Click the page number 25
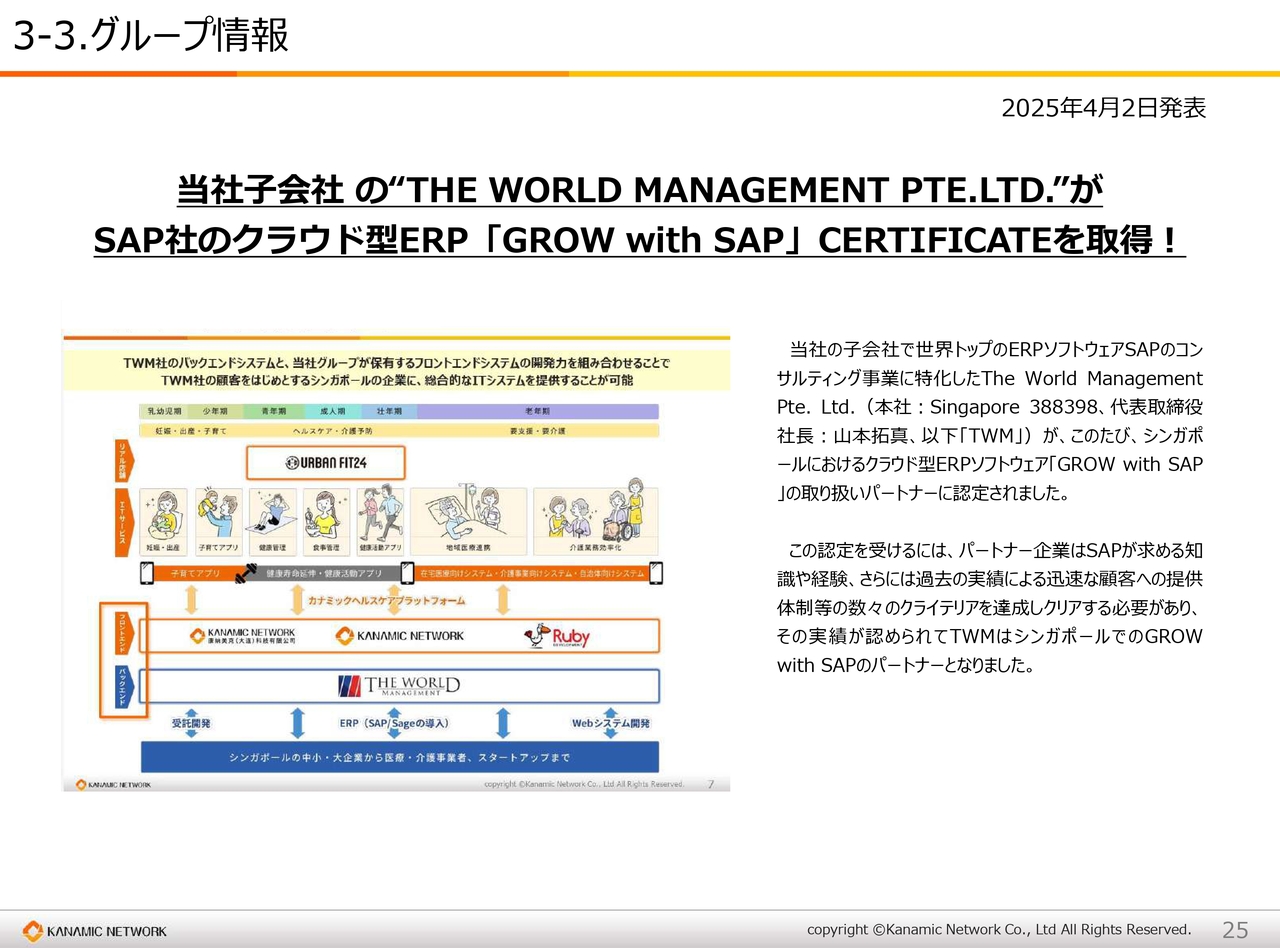 [x=1236, y=930]
